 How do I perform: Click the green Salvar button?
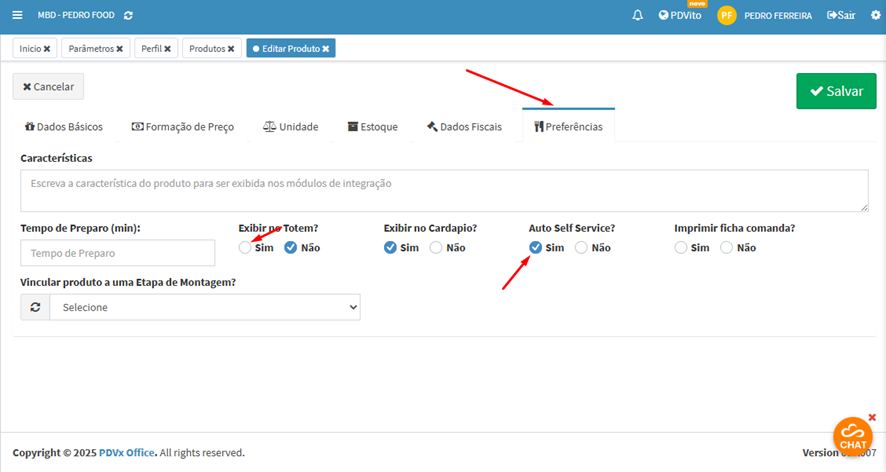[835, 90]
